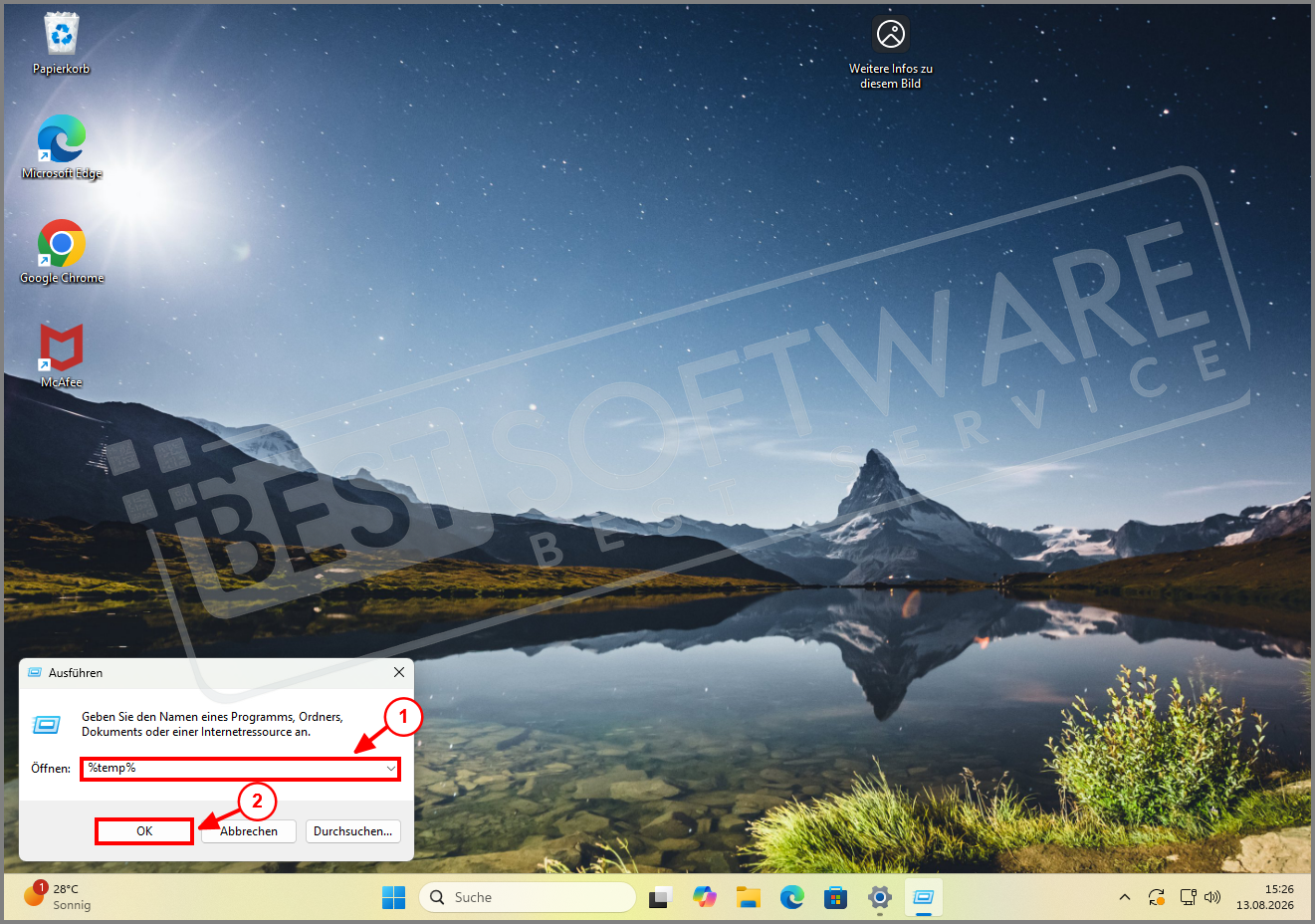Select the Microsoft Edge desktop shortcut
This screenshot has height=924, width=1316.
coord(62,146)
